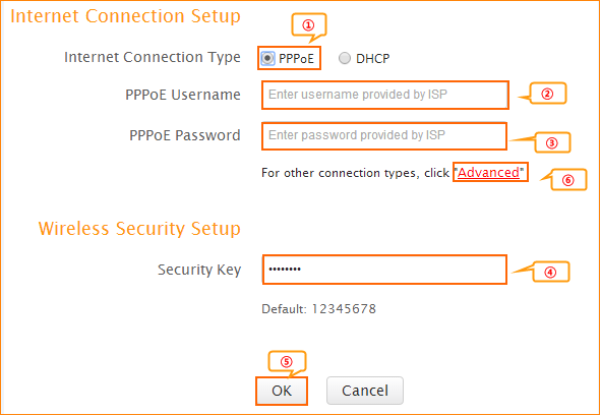This screenshot has height=415, width=600.
Task: Click the Security Key input field
Action: coord(385,270)
